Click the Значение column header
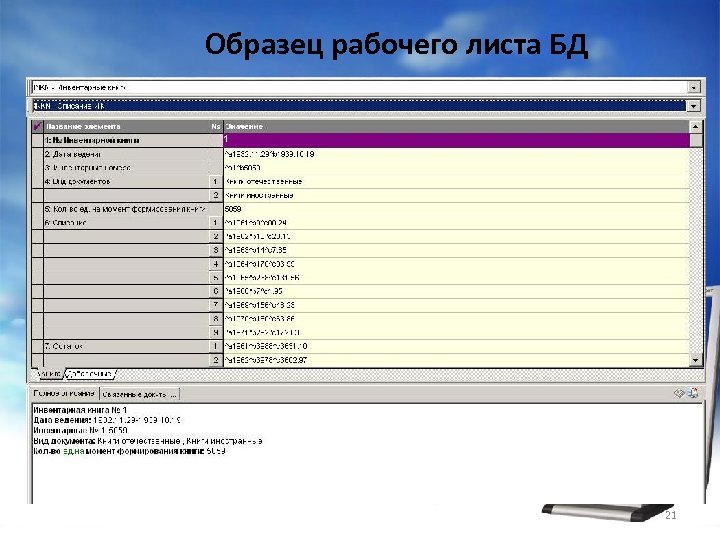720x540 pixels. point(456,126)
